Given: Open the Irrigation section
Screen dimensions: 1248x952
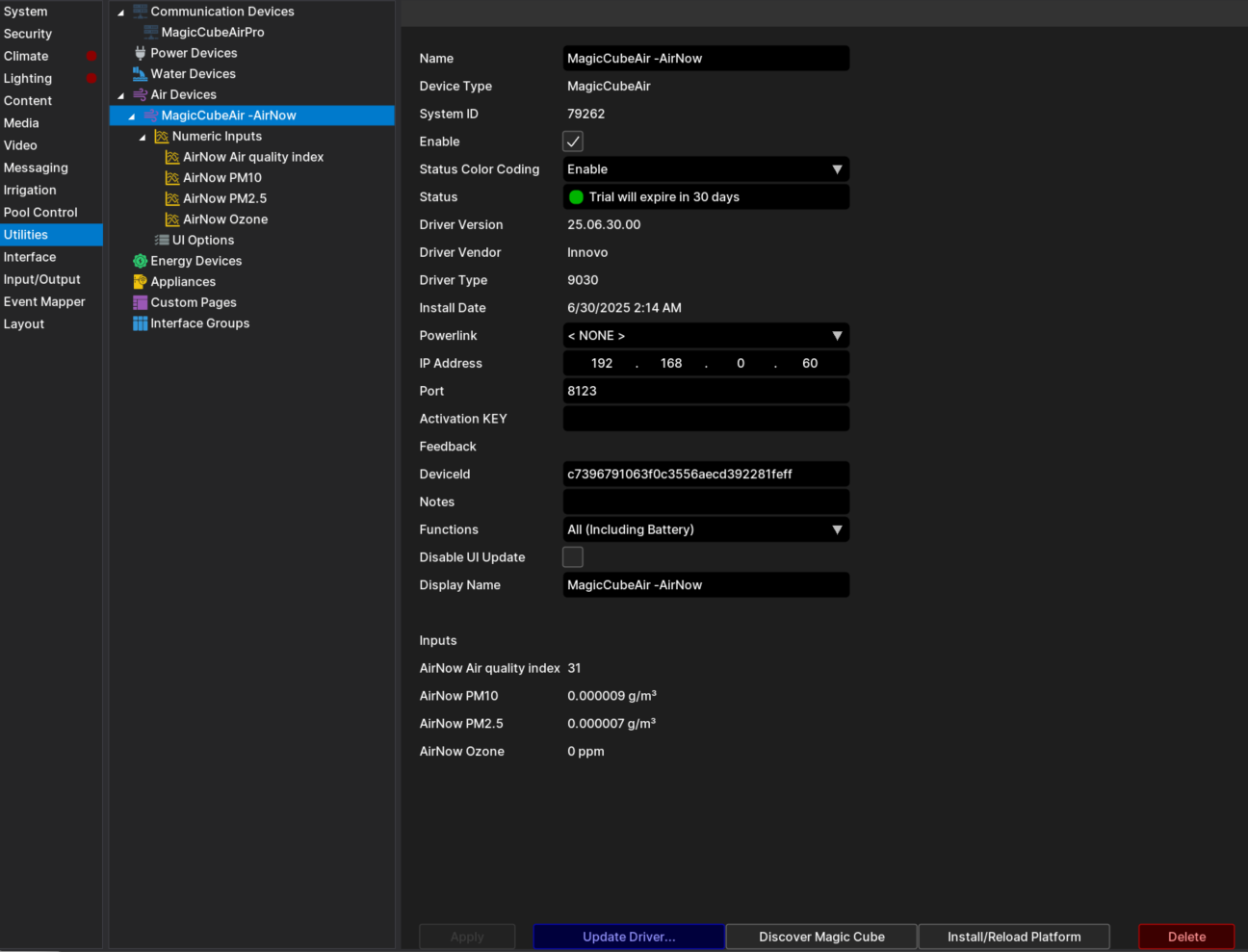Looking at the screenshot, I should (x=51, y=190).
